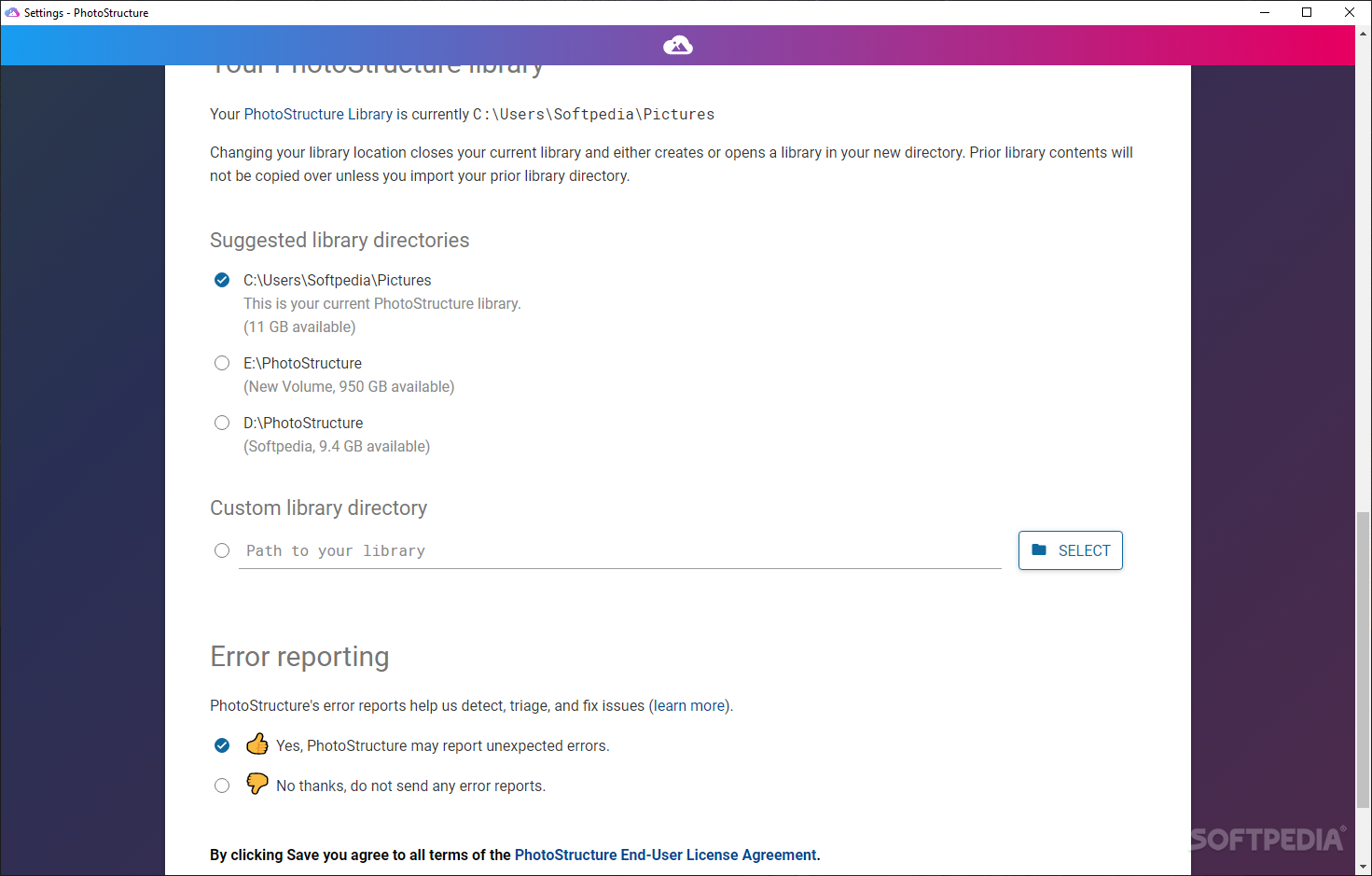Click the 'Path to your library' input field
1372x876 pixels.
point(620,550)
